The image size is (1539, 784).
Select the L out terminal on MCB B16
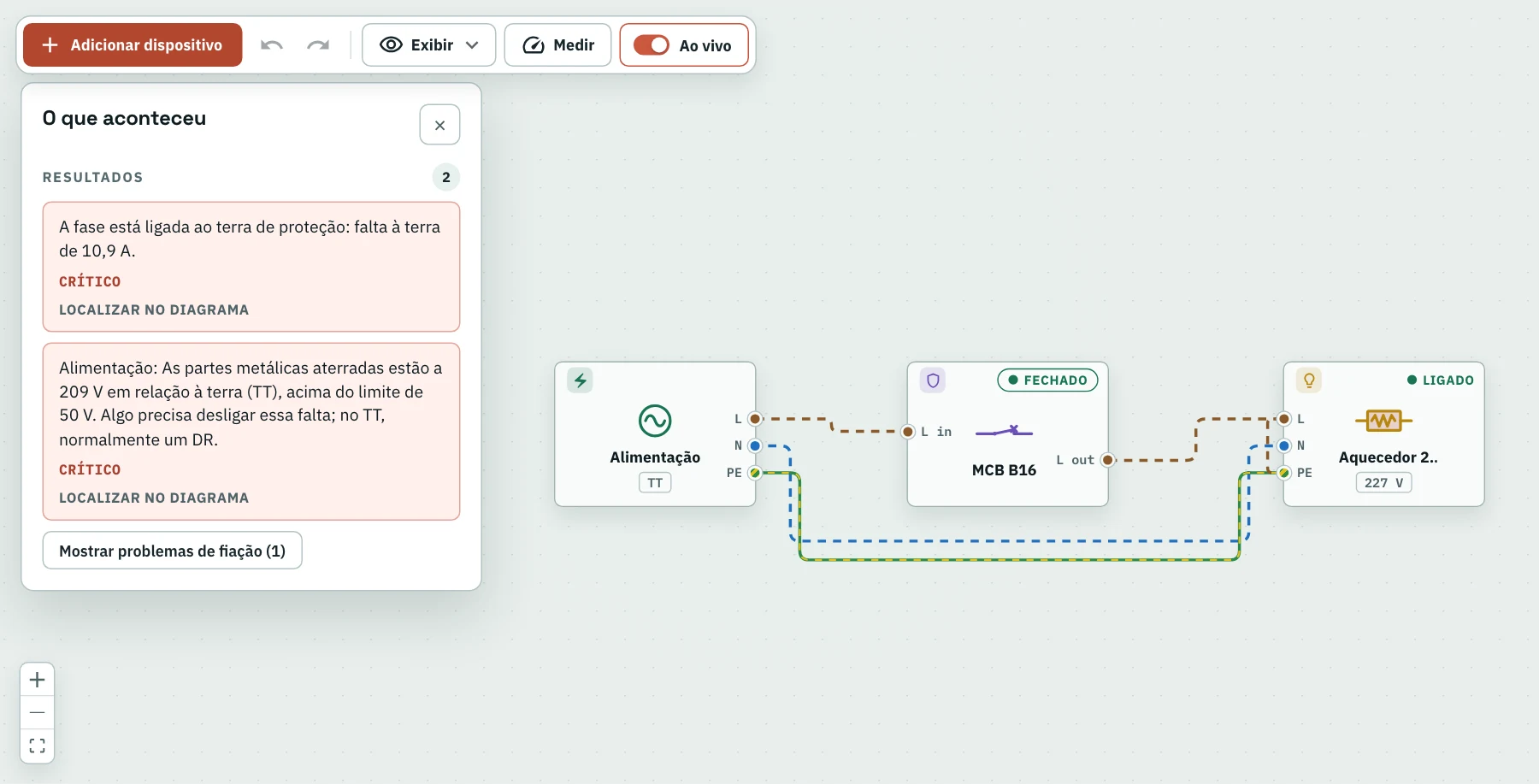tap(1108, 460)
